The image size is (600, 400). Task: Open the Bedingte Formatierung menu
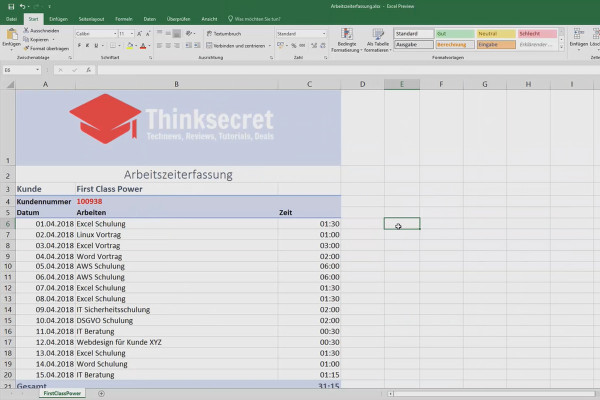(347, 40)
